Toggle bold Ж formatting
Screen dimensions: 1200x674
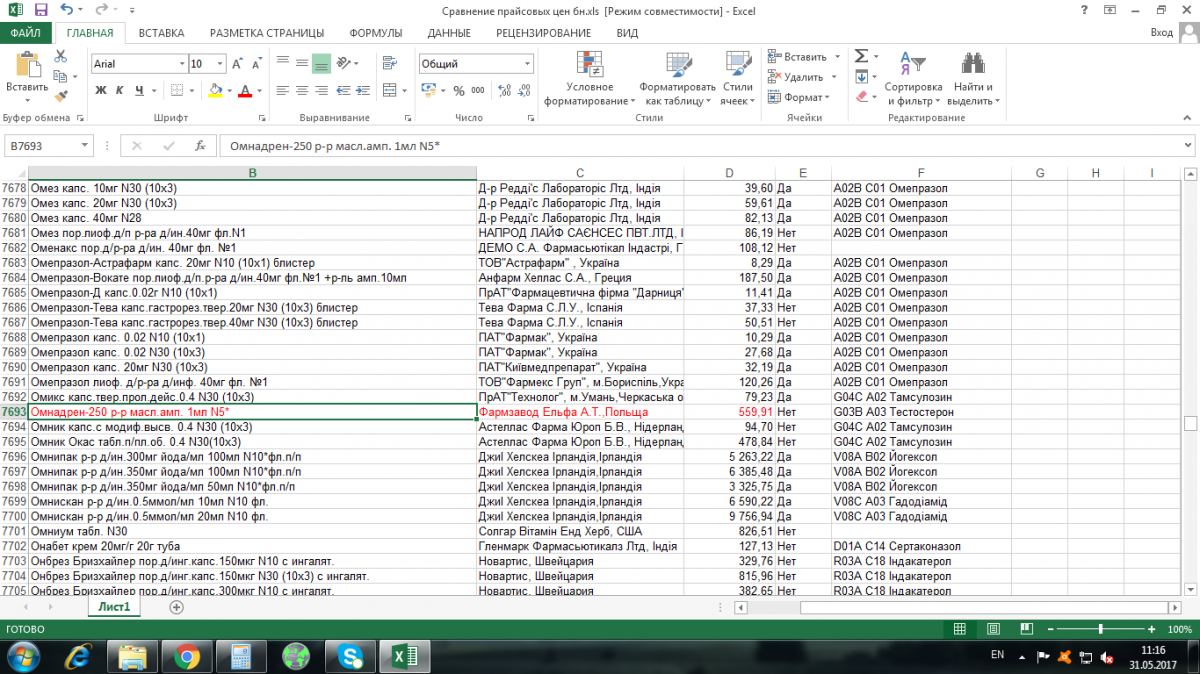tap(101, 90)
